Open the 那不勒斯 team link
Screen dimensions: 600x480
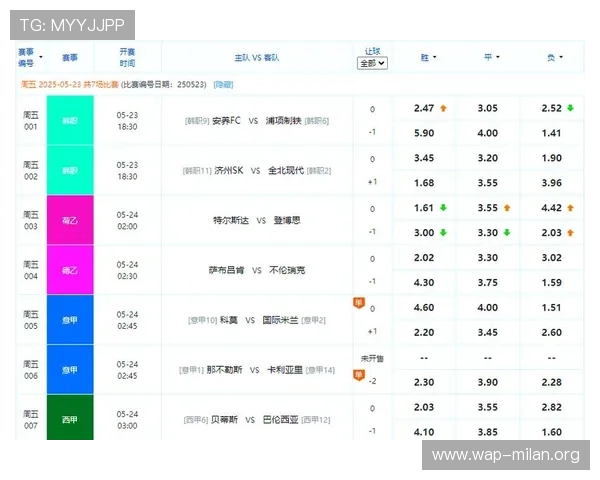pyautogui.click(x=224, y=370)
